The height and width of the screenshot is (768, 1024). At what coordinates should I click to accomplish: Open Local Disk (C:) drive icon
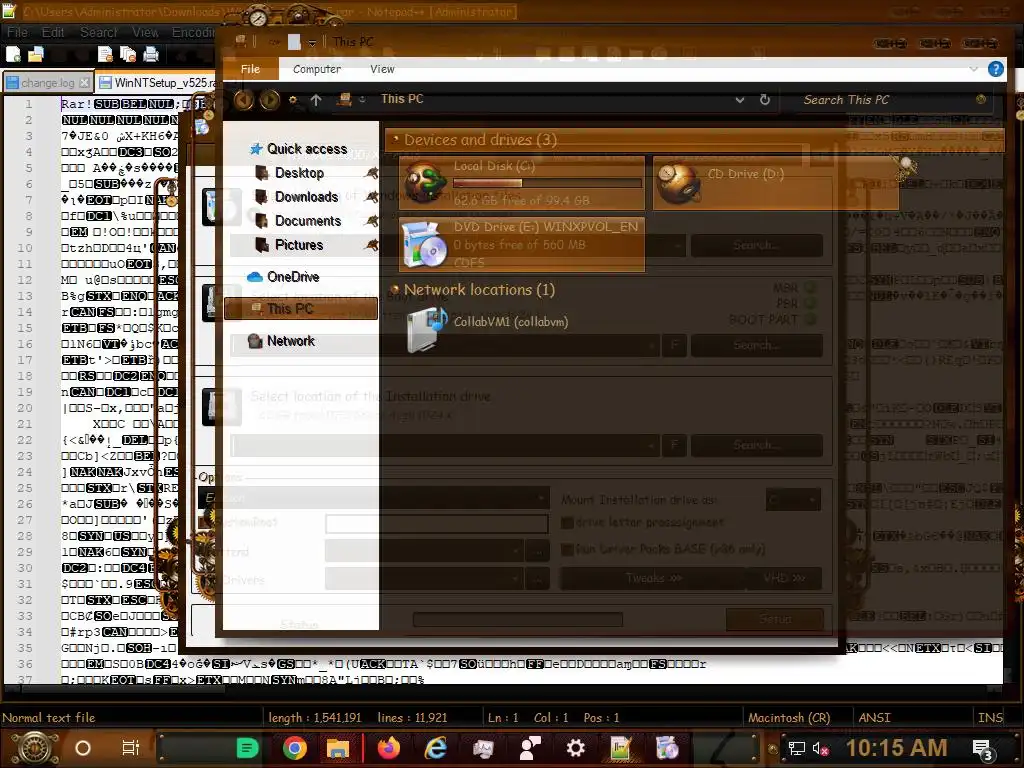pos(425,182)
